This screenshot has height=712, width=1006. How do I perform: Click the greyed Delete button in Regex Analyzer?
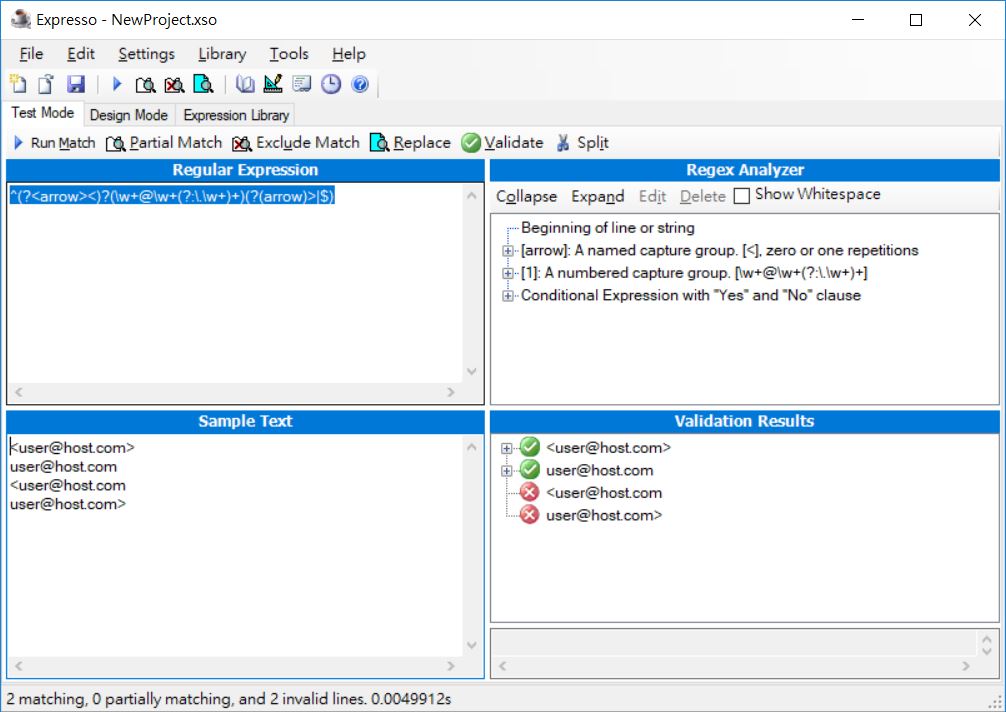703,196
